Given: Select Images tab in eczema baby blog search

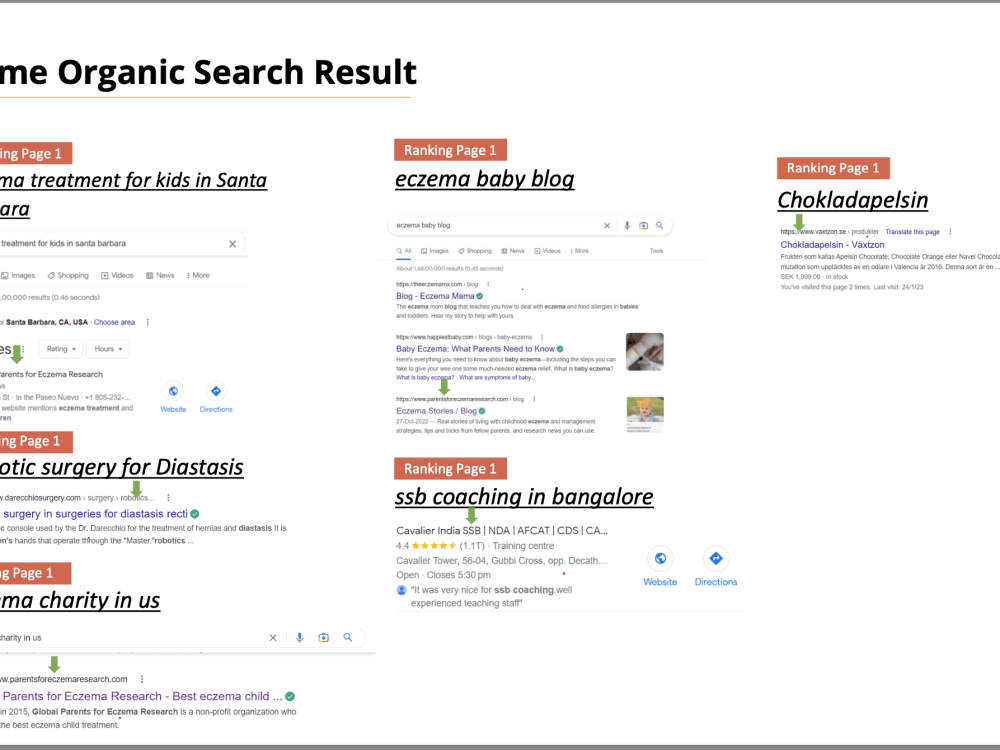Looking at the screenshot, I should (435, 251).
